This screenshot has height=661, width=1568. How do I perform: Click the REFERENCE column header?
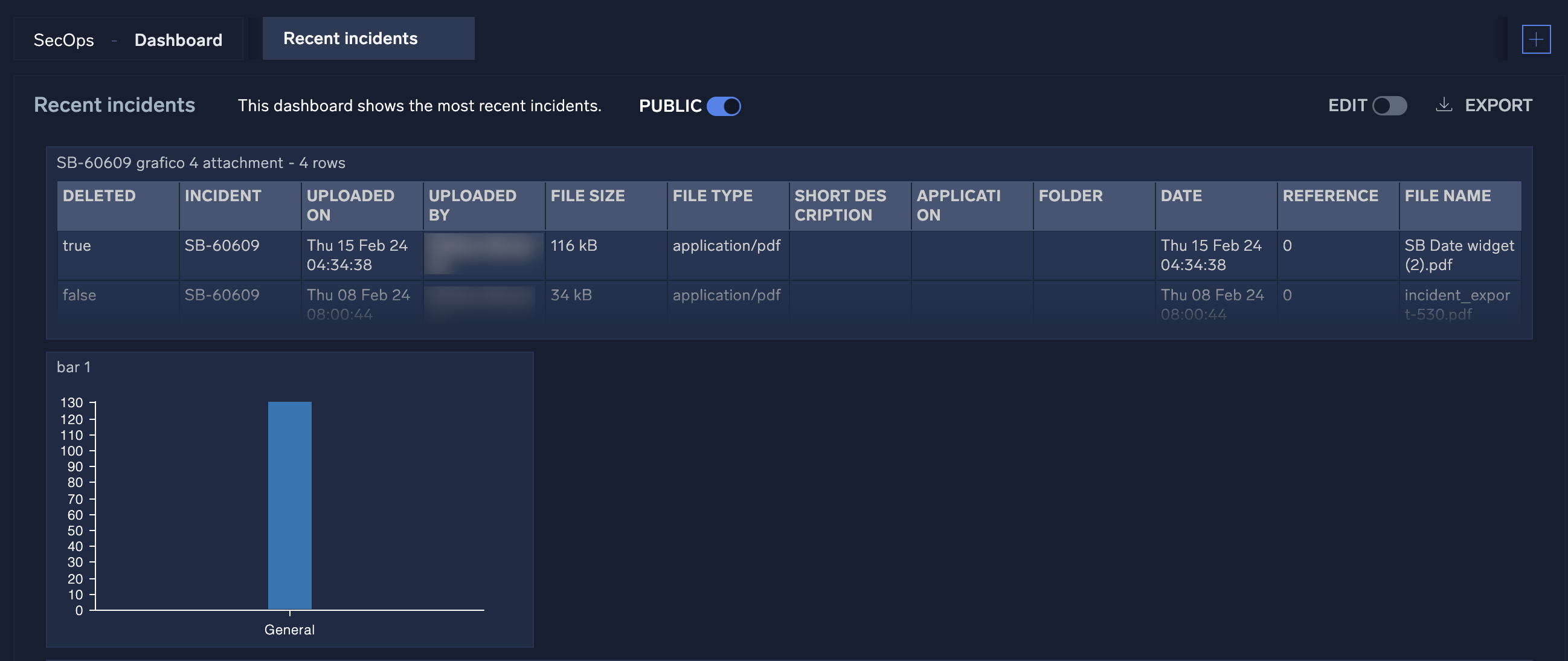[x=1330, y=196]
